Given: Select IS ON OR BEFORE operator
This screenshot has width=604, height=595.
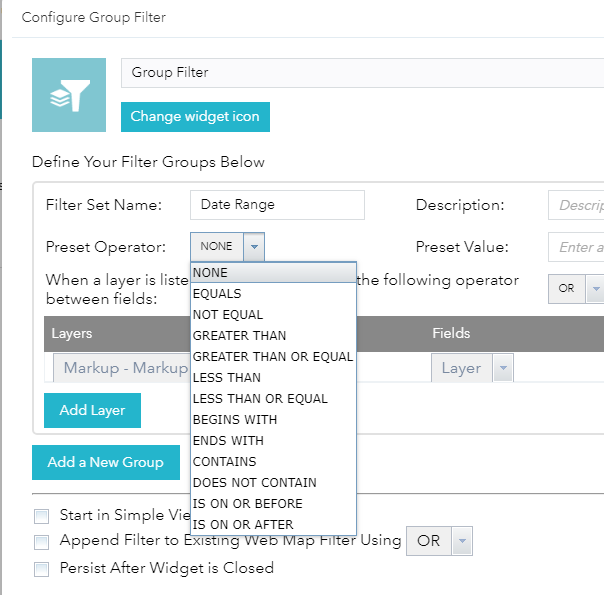Looking at the screenshot, I should click(x=247, y=504).
